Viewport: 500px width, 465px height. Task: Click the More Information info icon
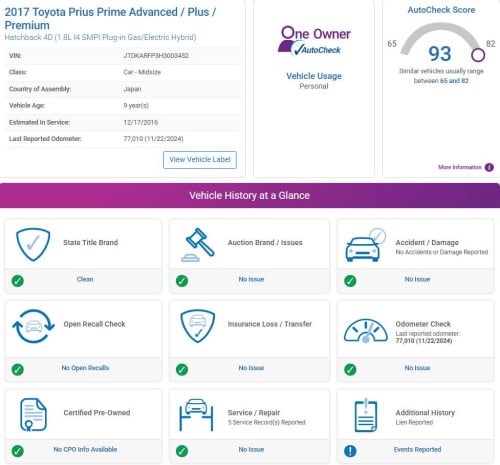(x=489, y=167)
